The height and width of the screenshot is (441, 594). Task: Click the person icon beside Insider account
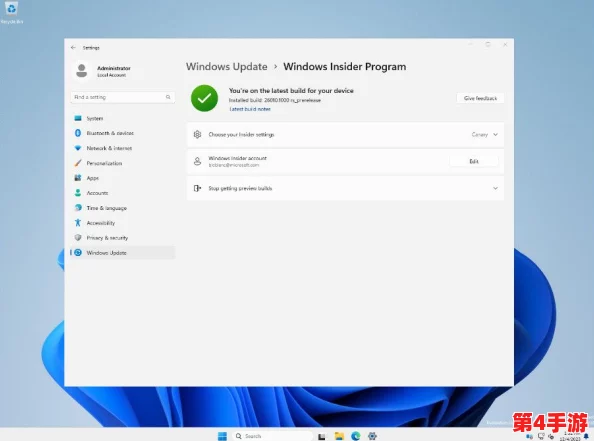(x=197, y=161)
